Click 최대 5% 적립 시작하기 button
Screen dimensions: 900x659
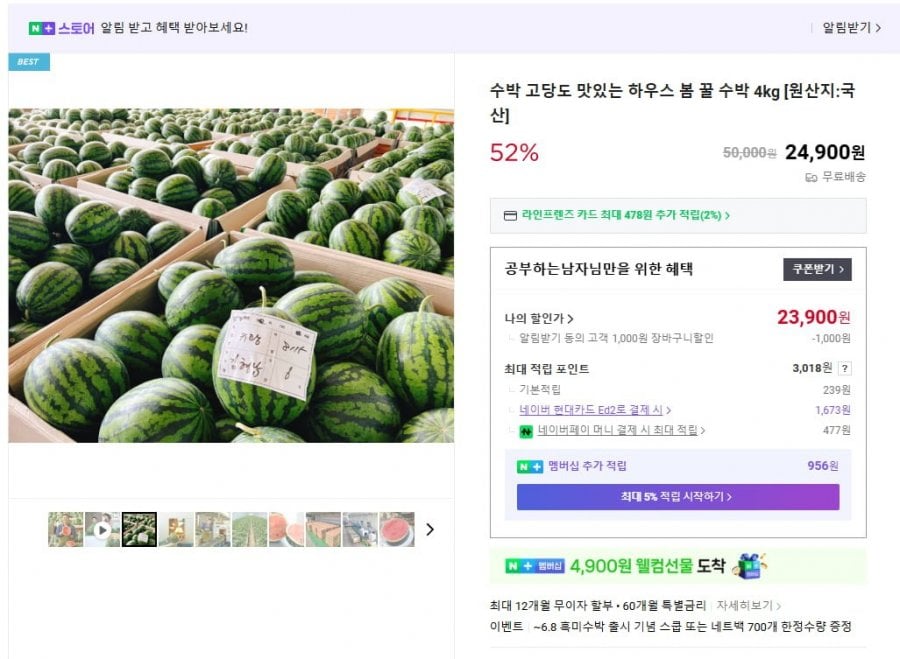coord(677,497)
